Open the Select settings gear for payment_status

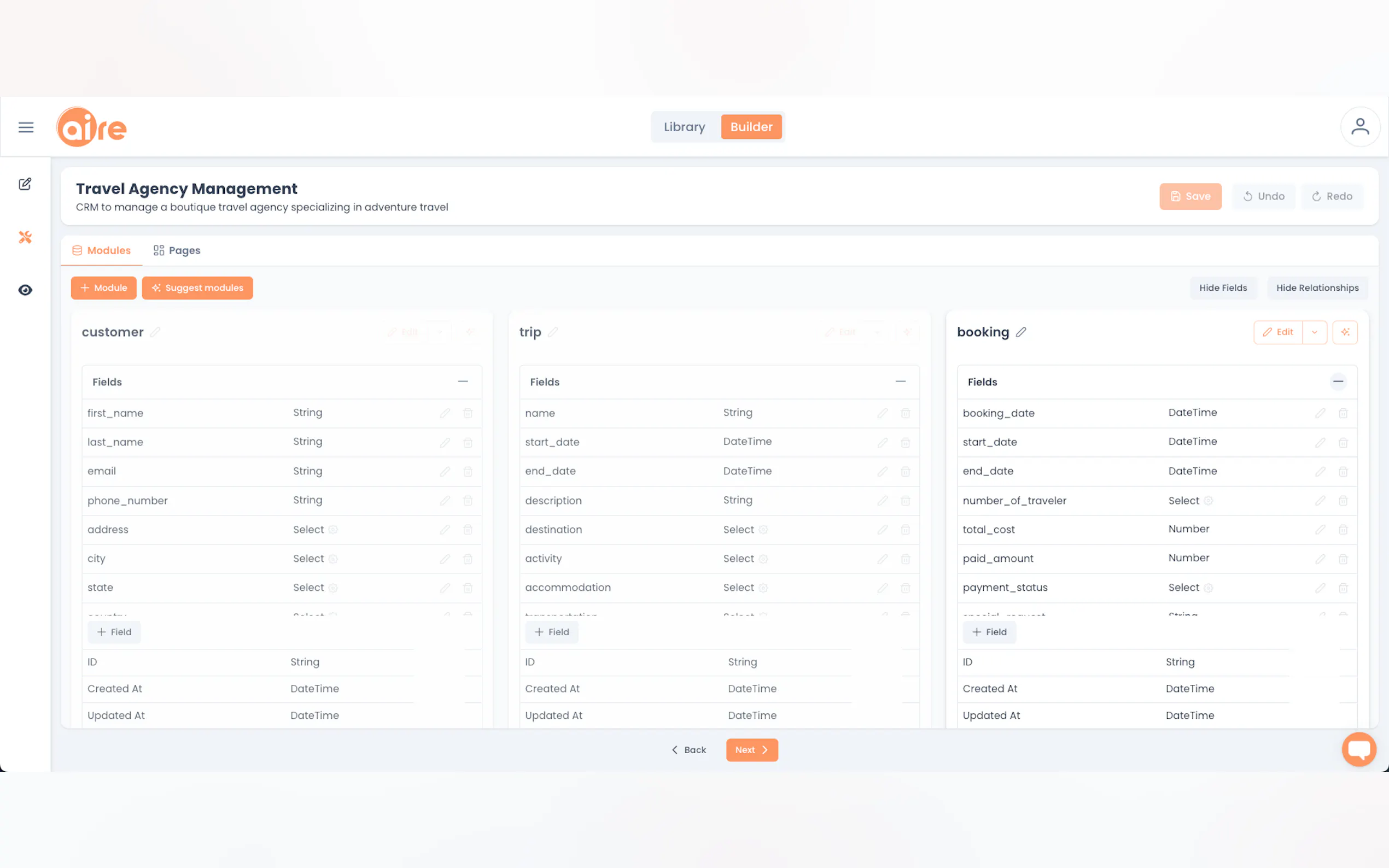[1208, 588]
